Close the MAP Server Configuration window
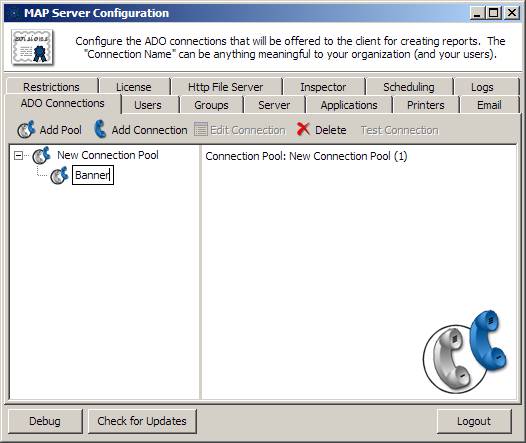The width and height of the screenshot is (526, 443). tap(512, 13)
